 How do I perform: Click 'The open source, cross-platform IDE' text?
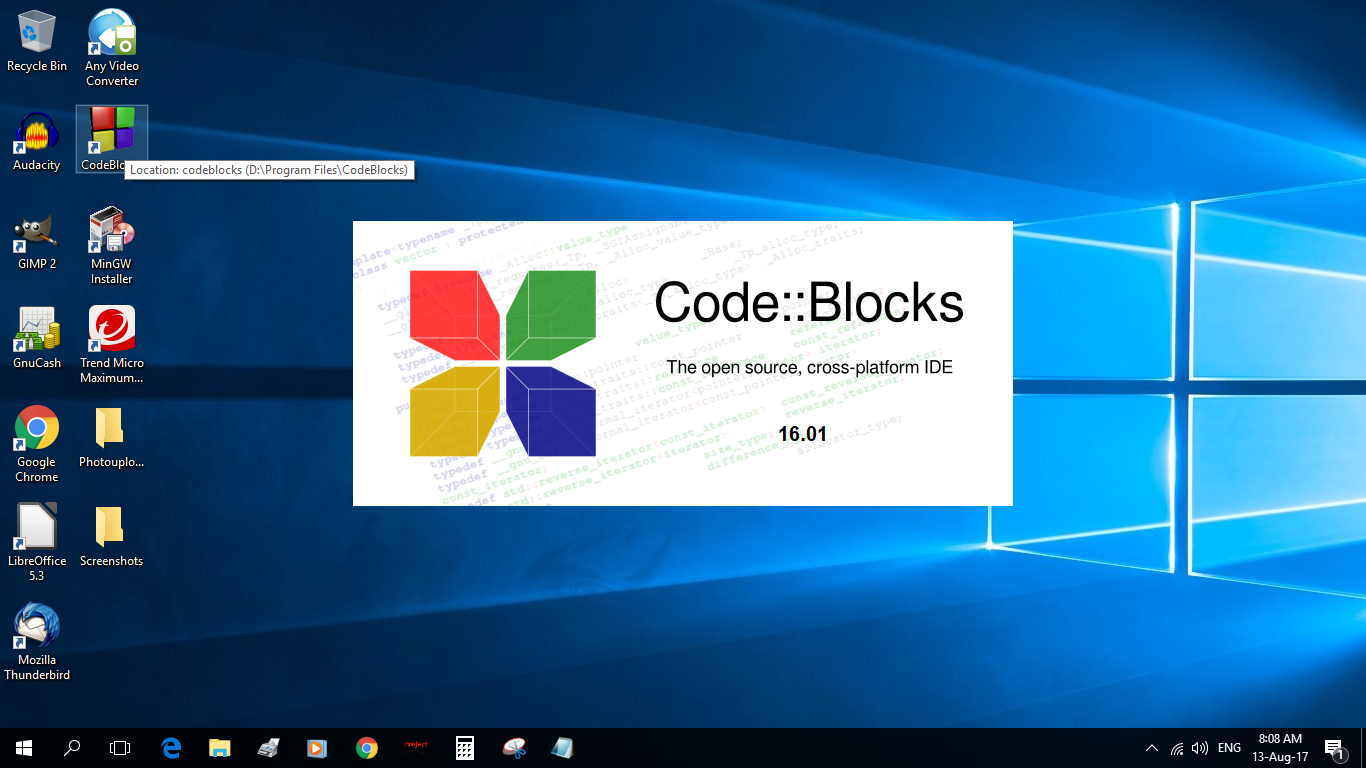coord(810,367)
